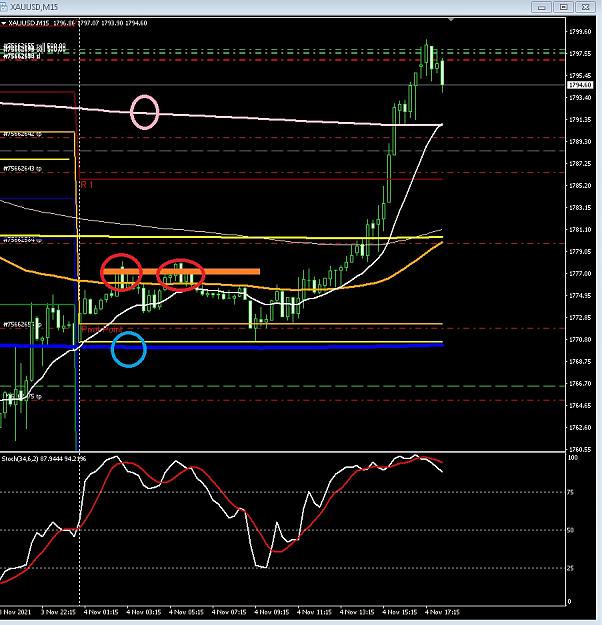The width and height of the screenshot is (602, 625).
Task: Click price scale value 1766.70
Action: point(580,383)
